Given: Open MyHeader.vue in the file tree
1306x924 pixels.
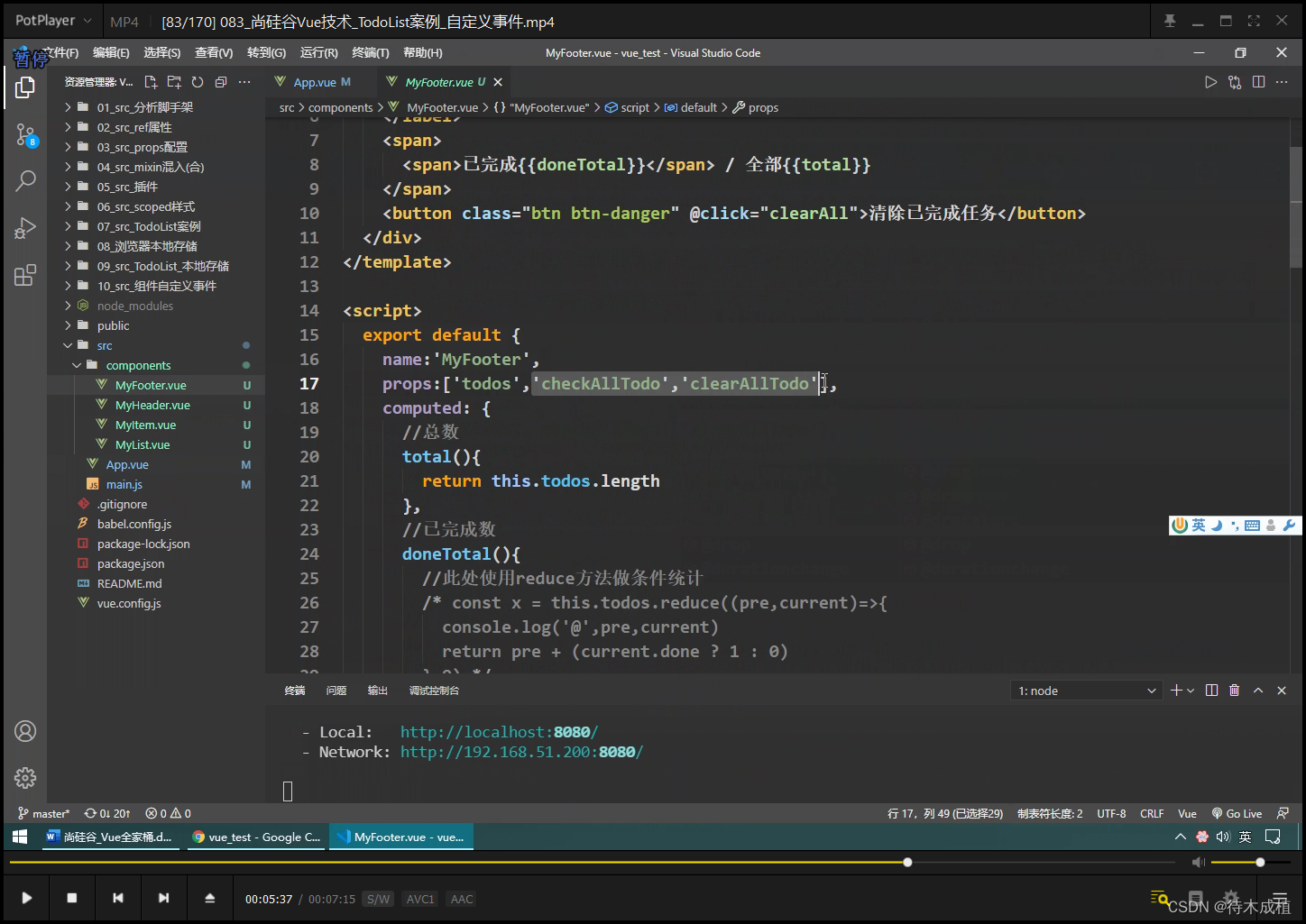Looking at the screenshot, I should [152, 405].
